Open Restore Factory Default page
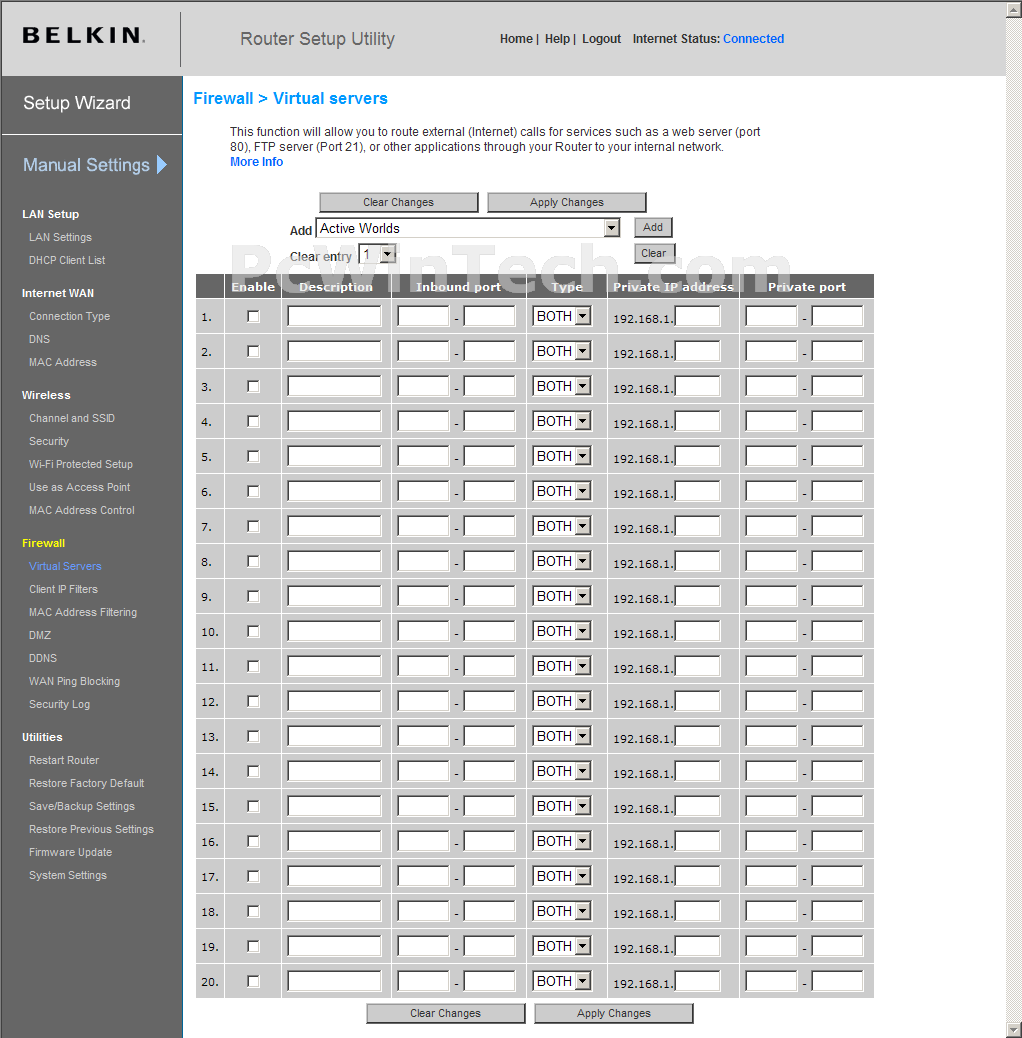The image size is (1022, 1038). [x=86, y=783]
